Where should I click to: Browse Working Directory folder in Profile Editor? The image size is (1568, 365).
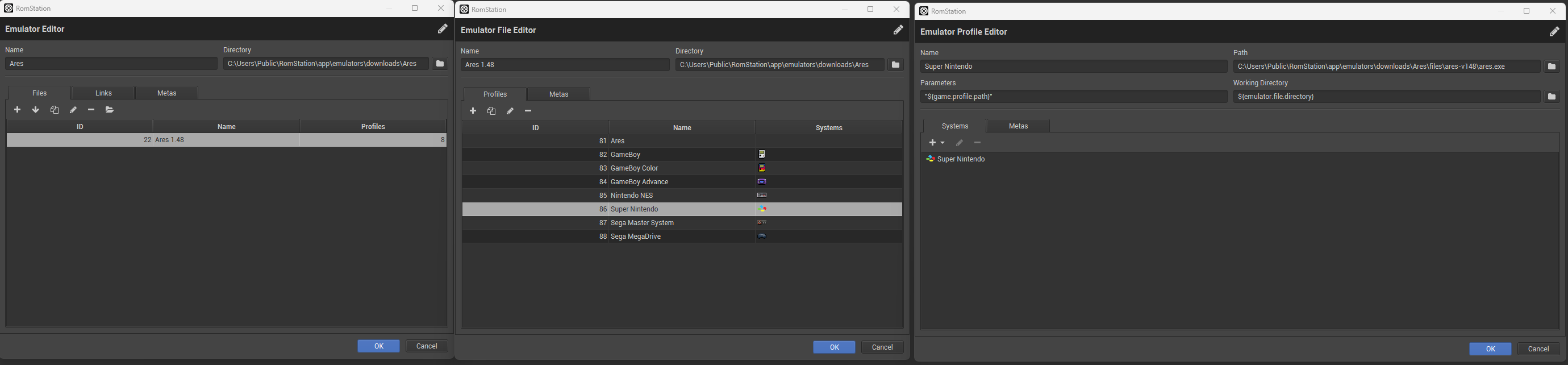pos(1551,96)
